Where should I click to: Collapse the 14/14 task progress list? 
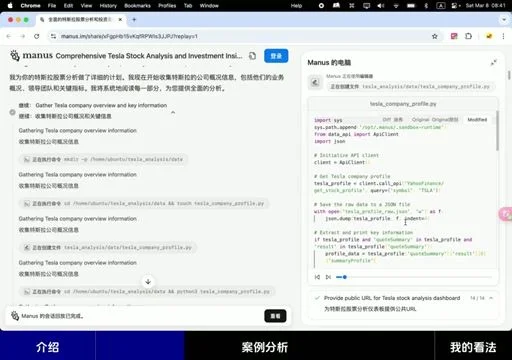pyautogui.click(x=491, y=298)
